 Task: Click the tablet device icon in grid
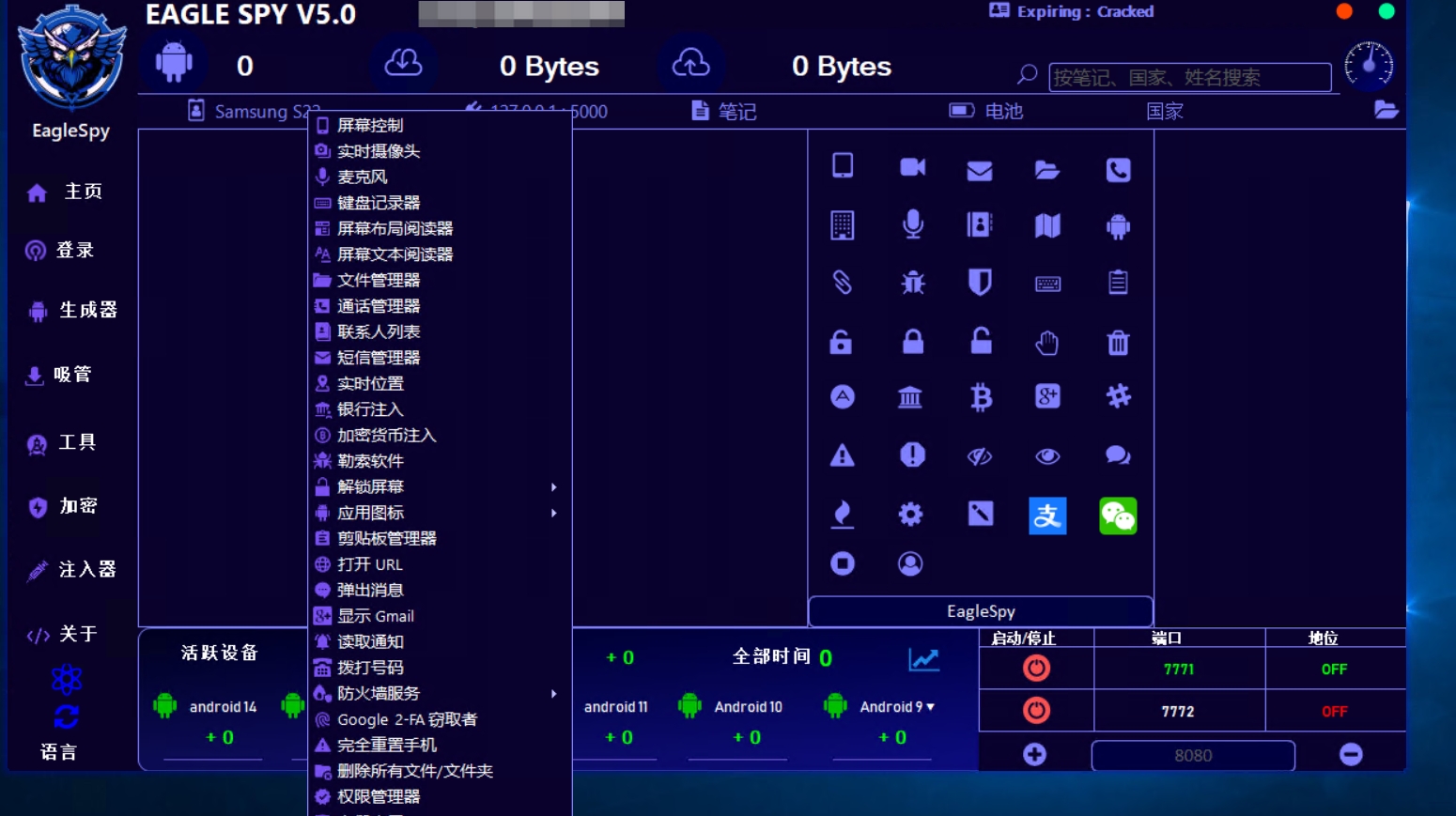pyautogui.click(x=843, y=166)
